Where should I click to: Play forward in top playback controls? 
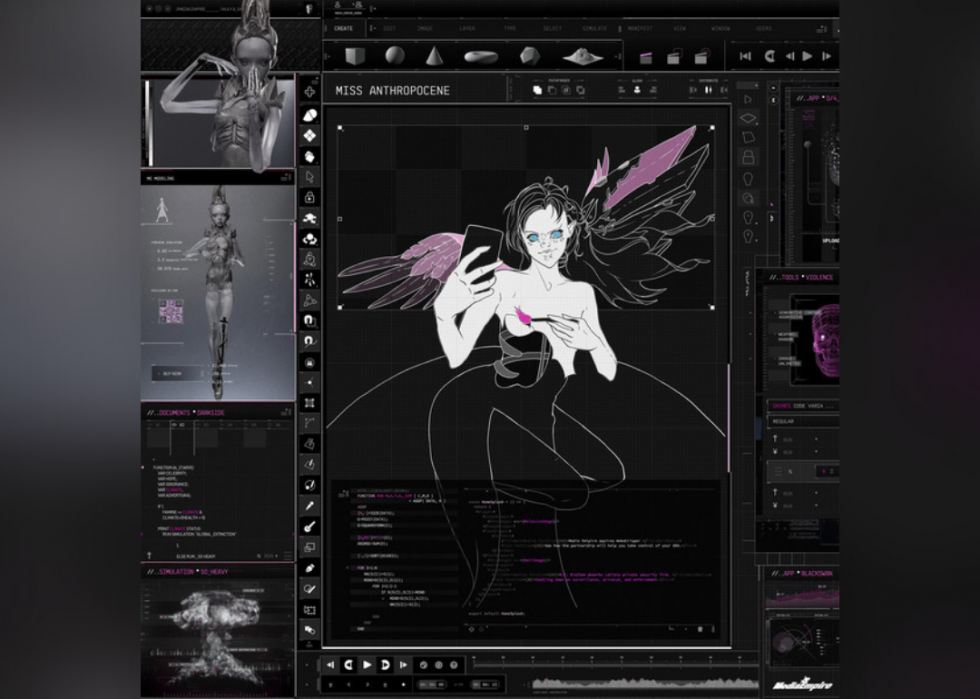(x=808, y=56)
